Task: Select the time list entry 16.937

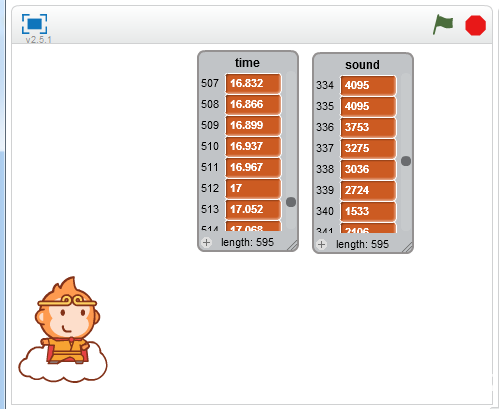Action: (x=253, y=146)
